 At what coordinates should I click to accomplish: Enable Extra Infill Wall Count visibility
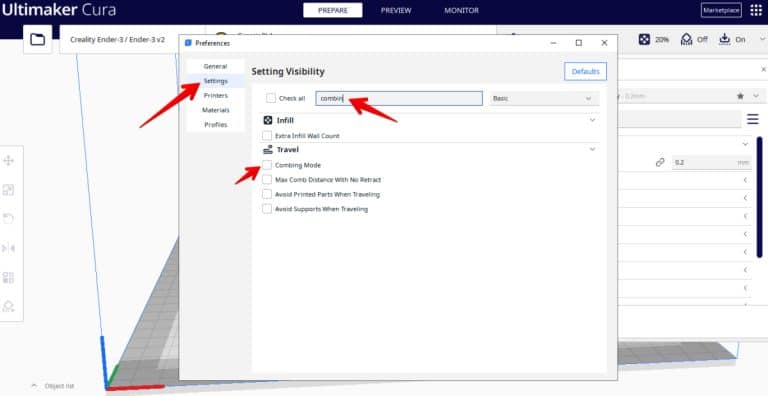(x=267, y=136)
